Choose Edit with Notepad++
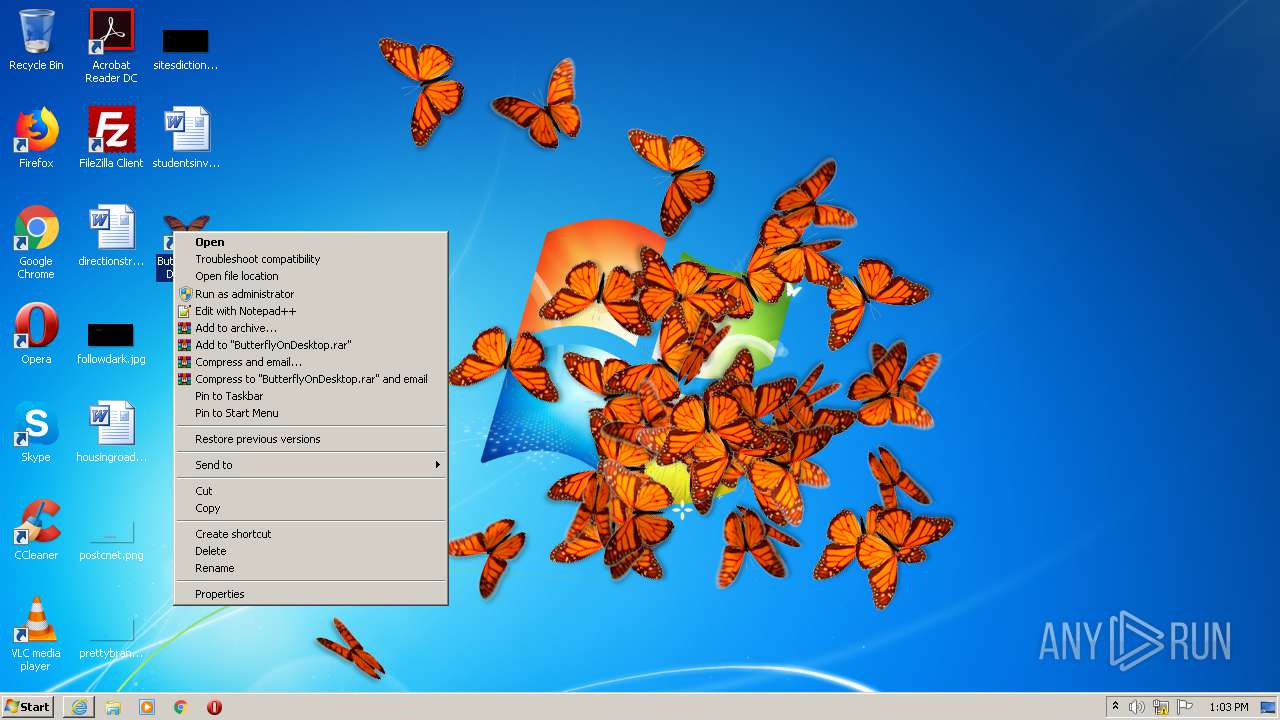The height and width of the screenshot is (720, 1280). tap(311, 311)
